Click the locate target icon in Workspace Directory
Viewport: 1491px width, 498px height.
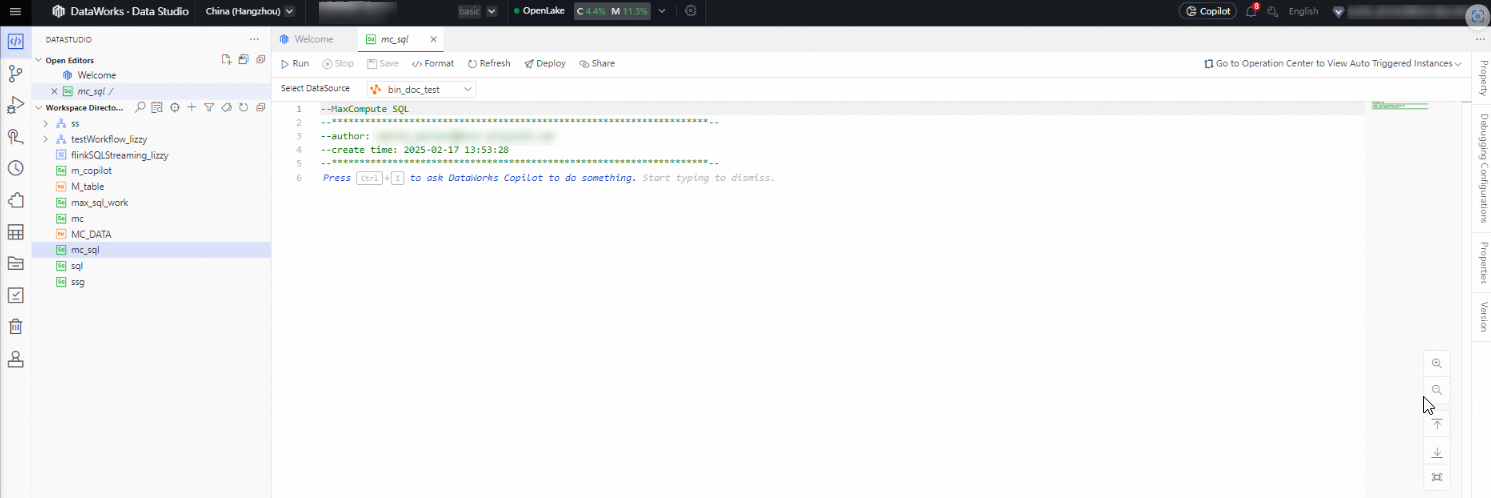[x=175, y=107]
